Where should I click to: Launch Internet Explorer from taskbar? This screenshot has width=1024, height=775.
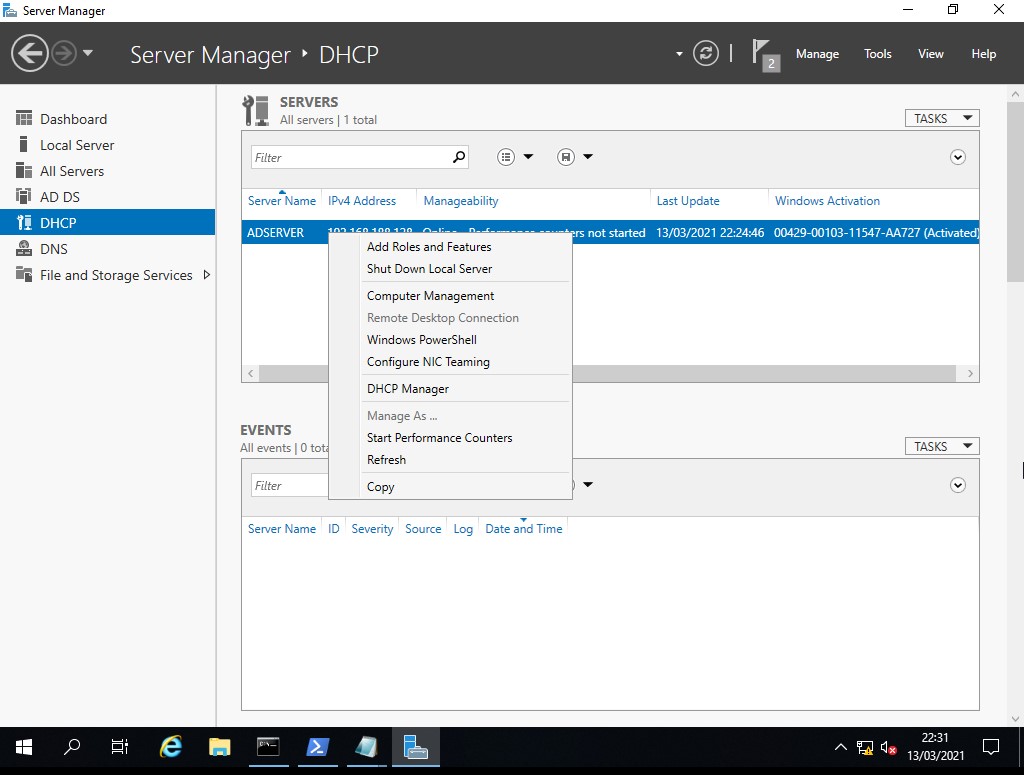click(x=172, y=747)
